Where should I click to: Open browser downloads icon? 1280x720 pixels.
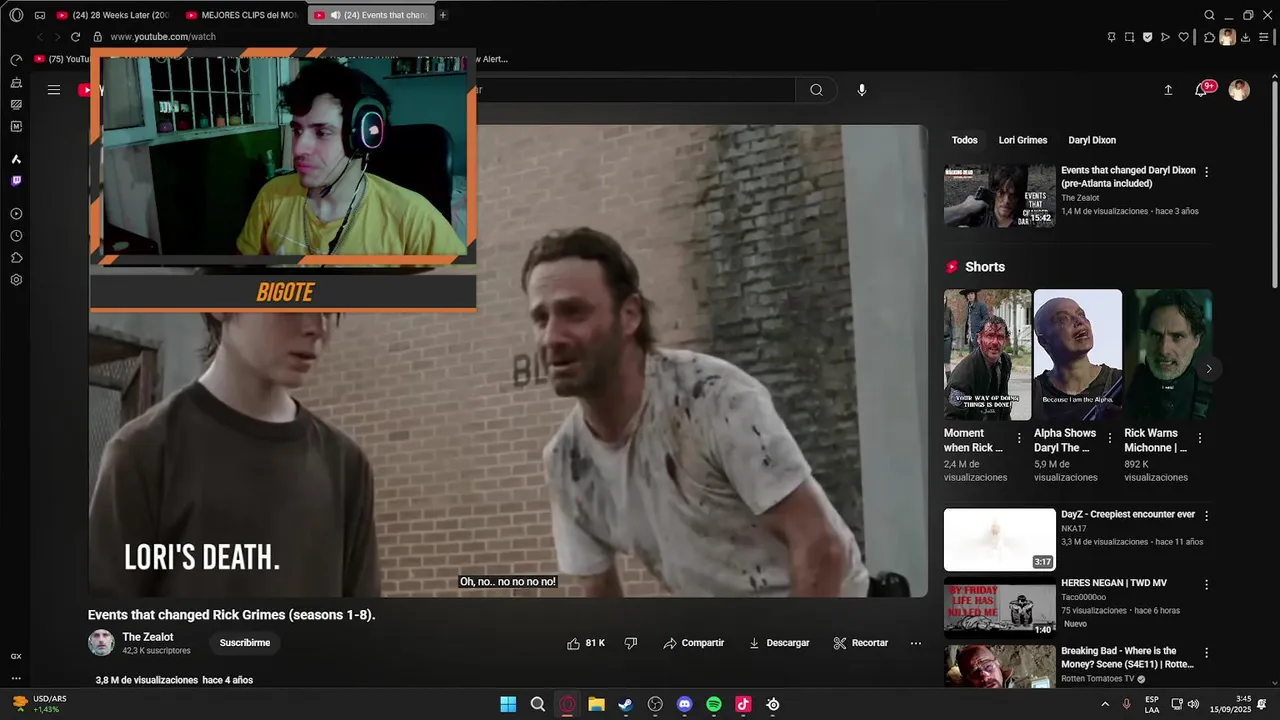click(1246, 37)
